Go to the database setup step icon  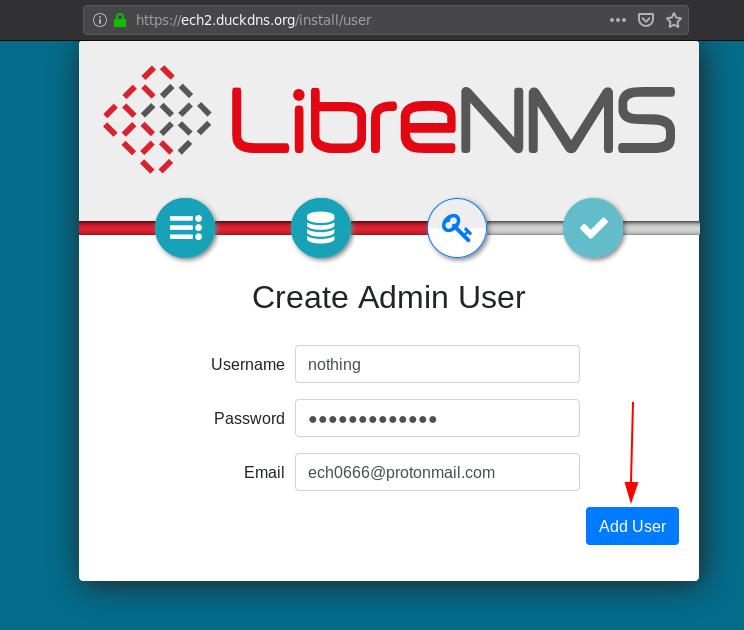click(321, 228)
